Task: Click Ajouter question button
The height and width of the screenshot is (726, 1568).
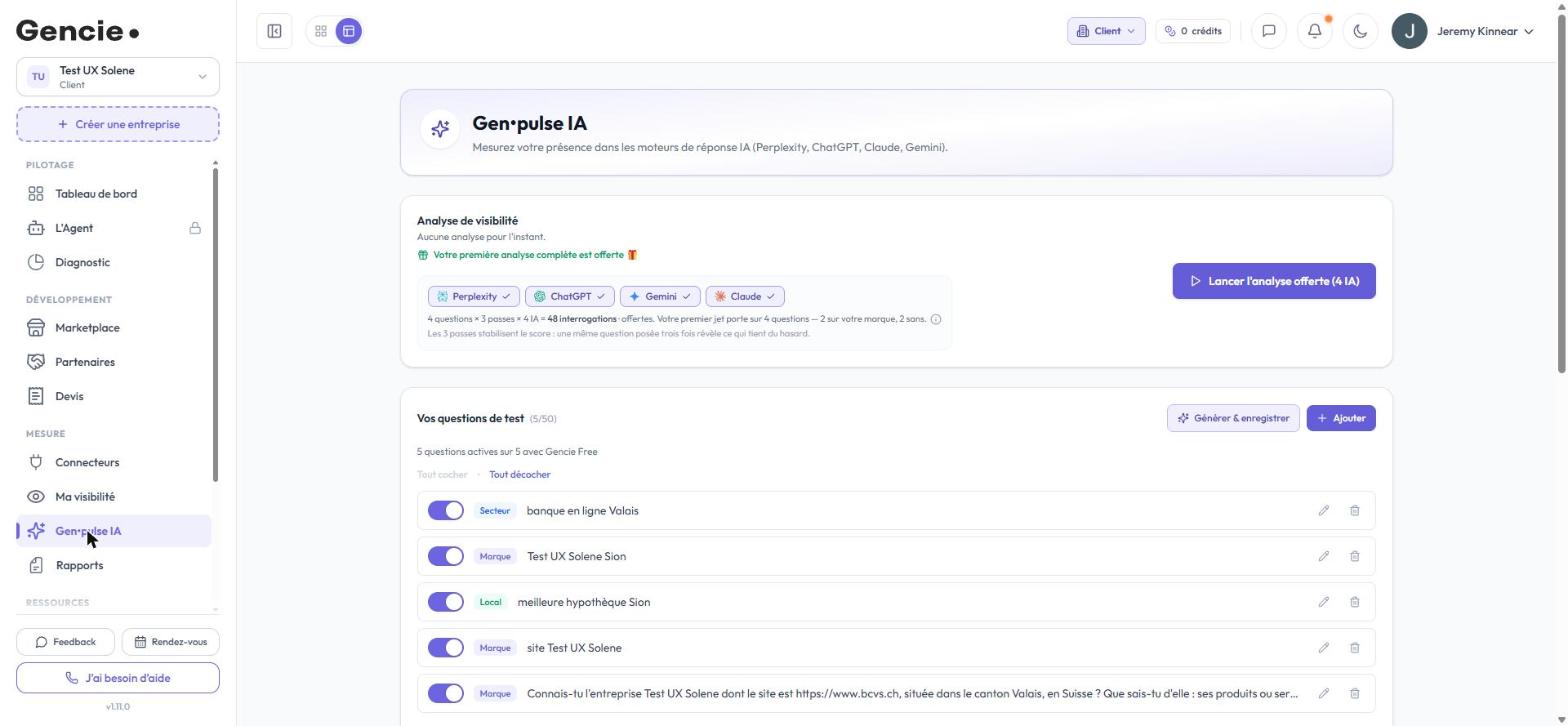Action: 1341,418
